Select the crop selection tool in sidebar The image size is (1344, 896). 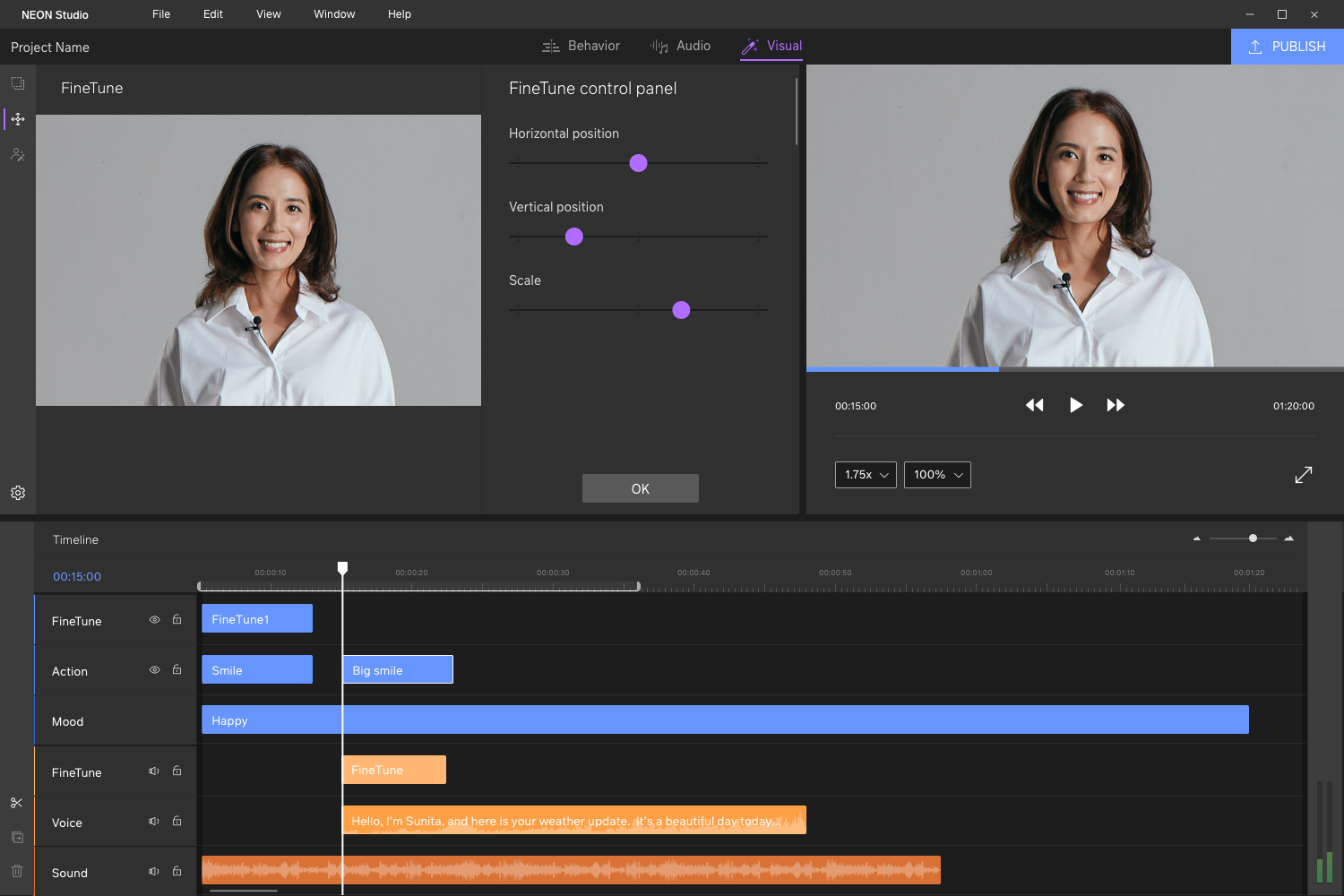(x=18, y=83)
